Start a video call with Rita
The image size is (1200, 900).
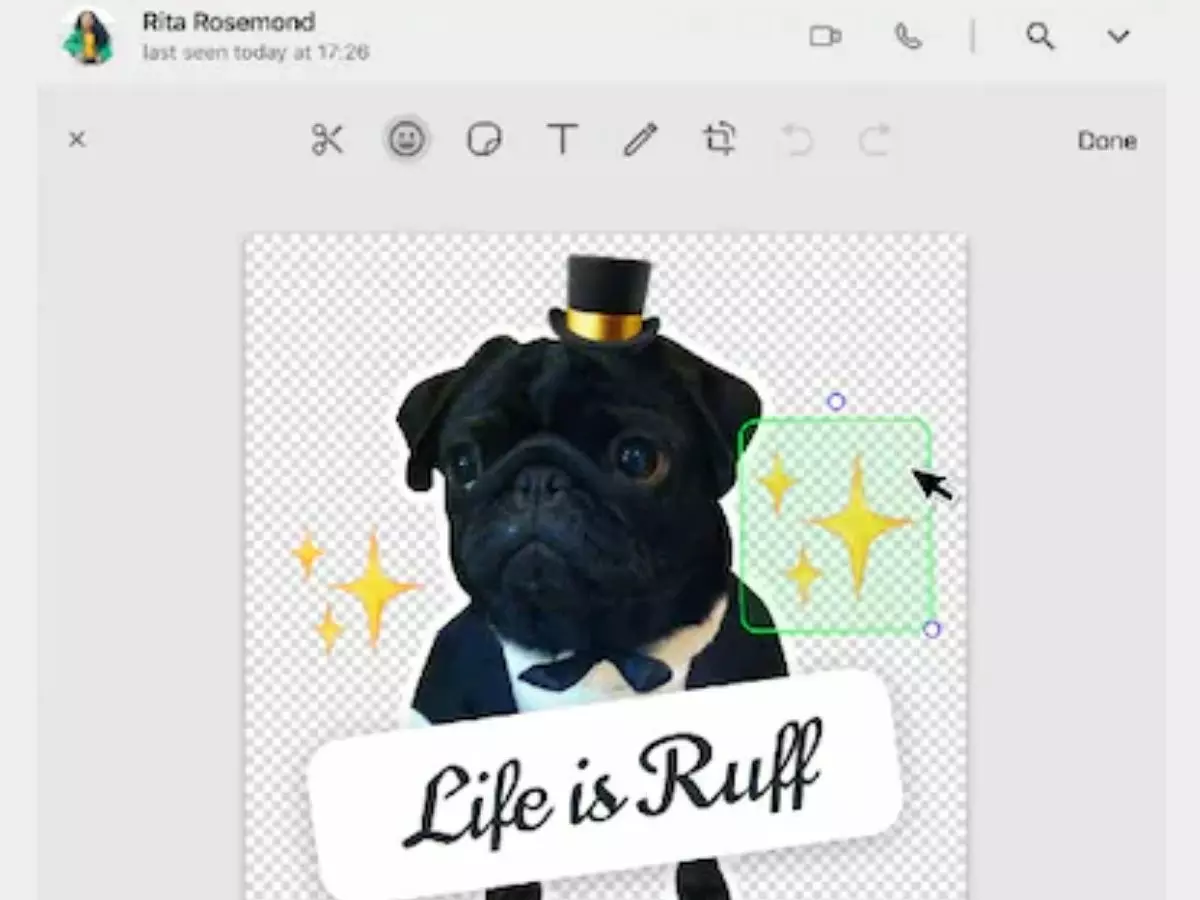tap(825, 37)
